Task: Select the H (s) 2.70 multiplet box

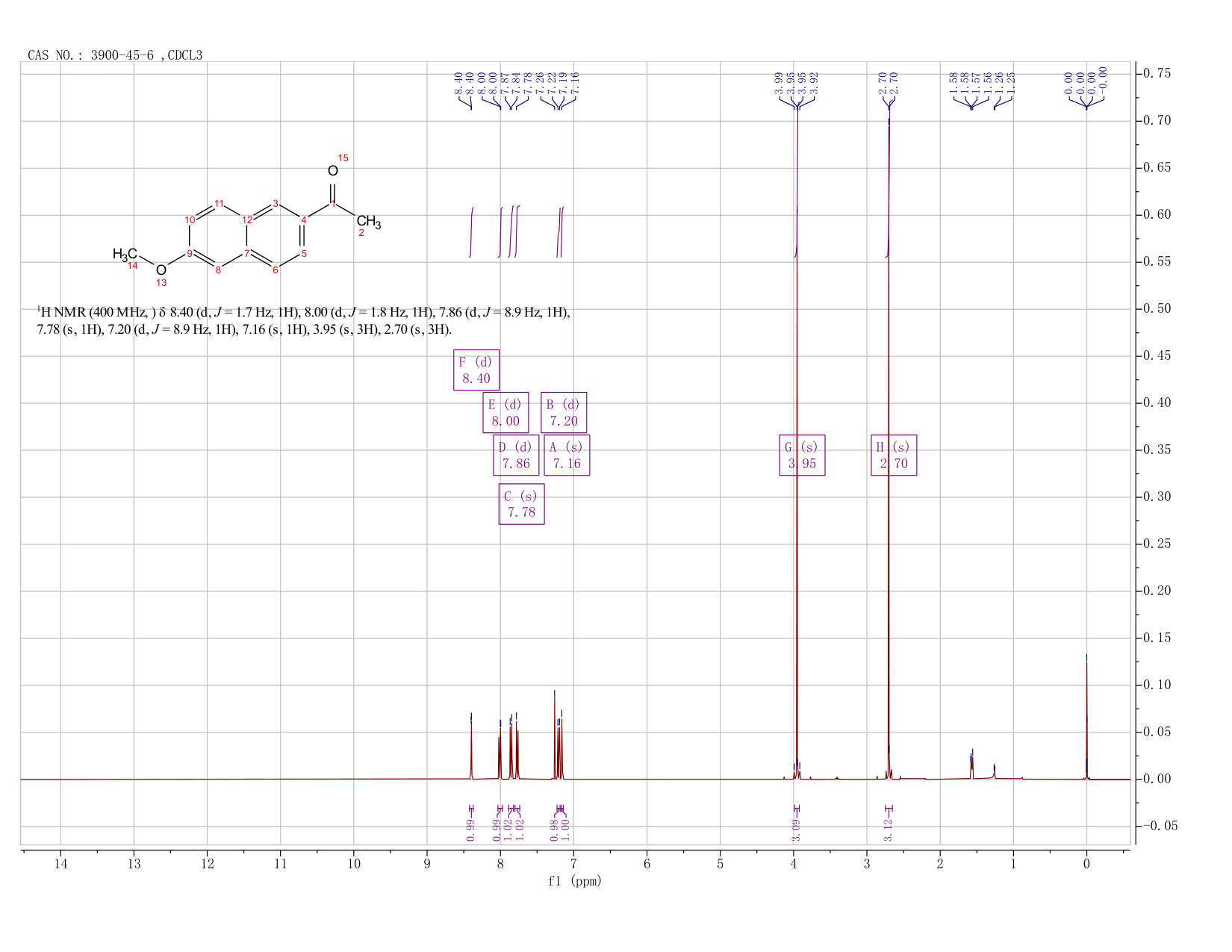Action: (894, 455)
